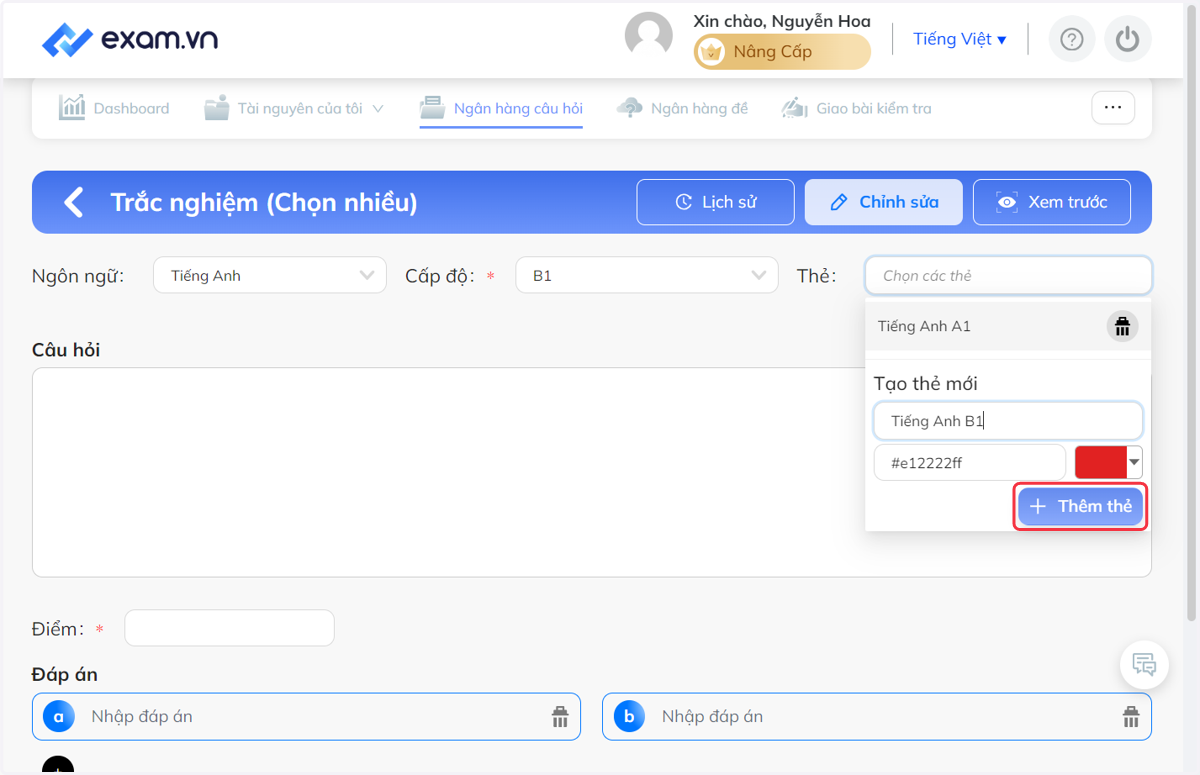This screenshot has height=775, width=1200.
Task: Open the chat feedback floating icon
Action: [1144, 664]
